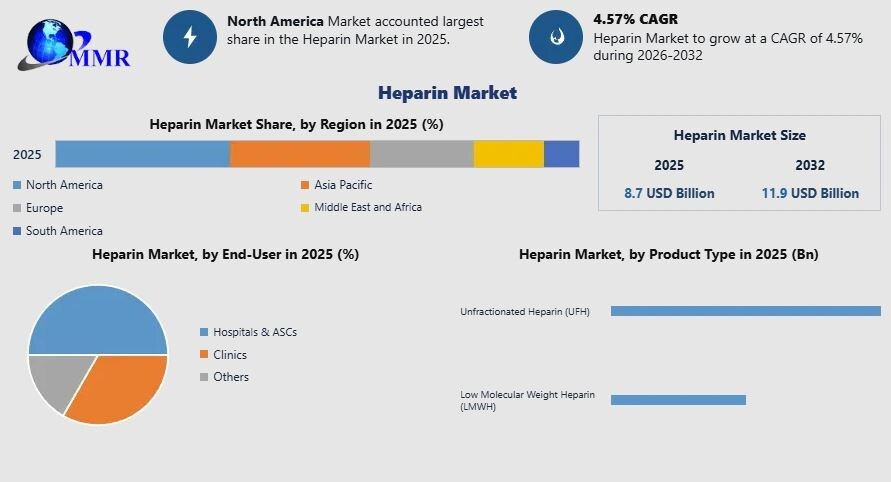The image size is (891, 482).
Task: Click the North America legend square
Action: click(x=17, y=185)
